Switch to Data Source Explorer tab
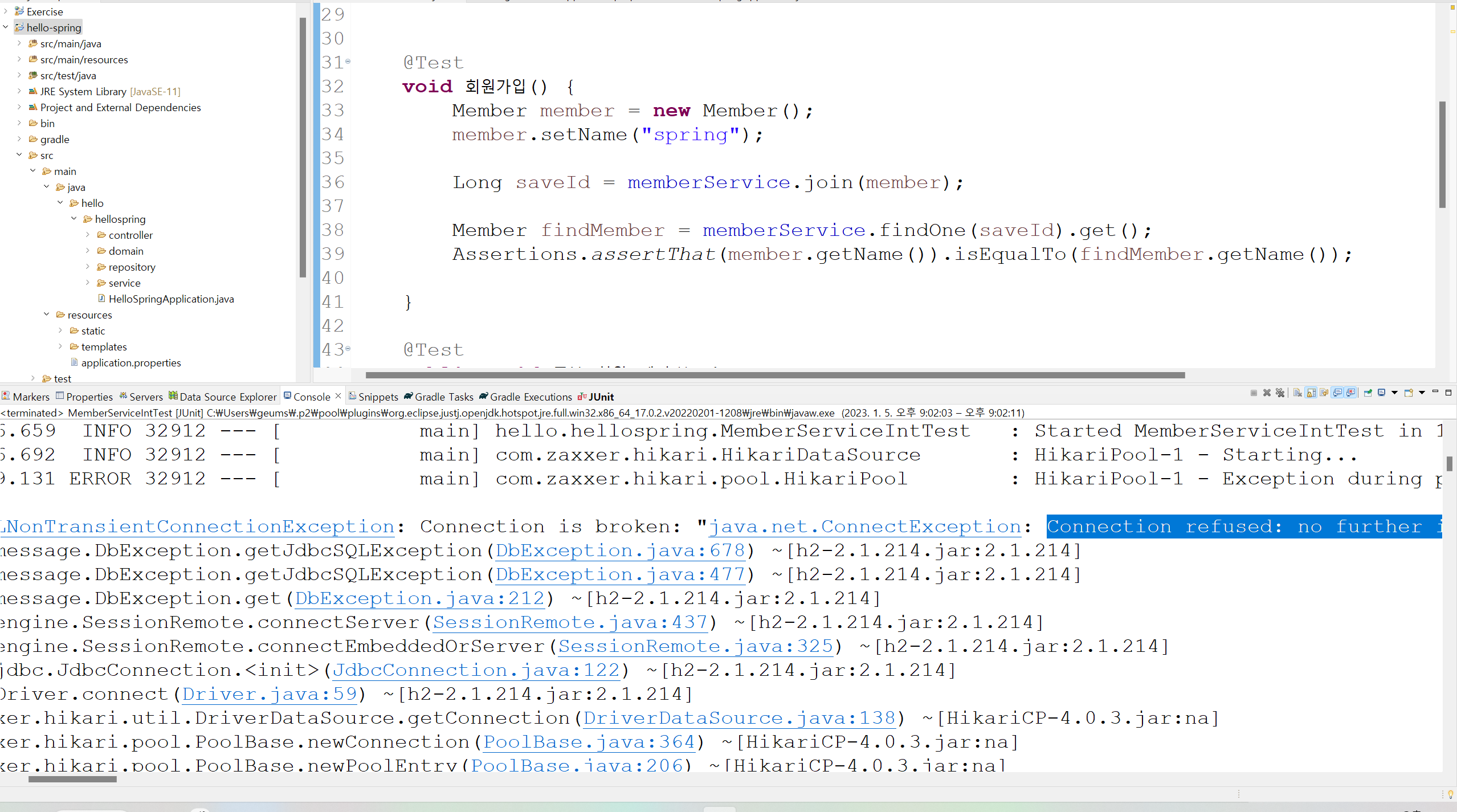 [223, 397]
